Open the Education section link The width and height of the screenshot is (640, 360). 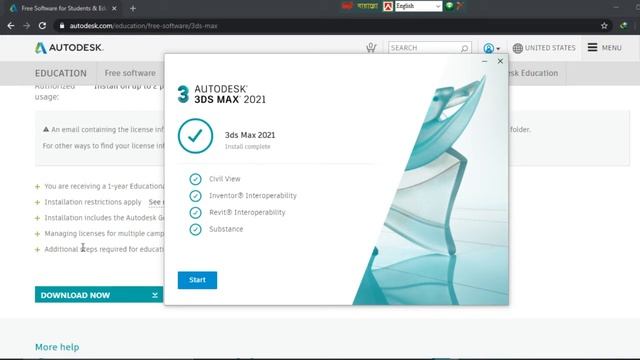pyautogui.click(x=61, y=73)
